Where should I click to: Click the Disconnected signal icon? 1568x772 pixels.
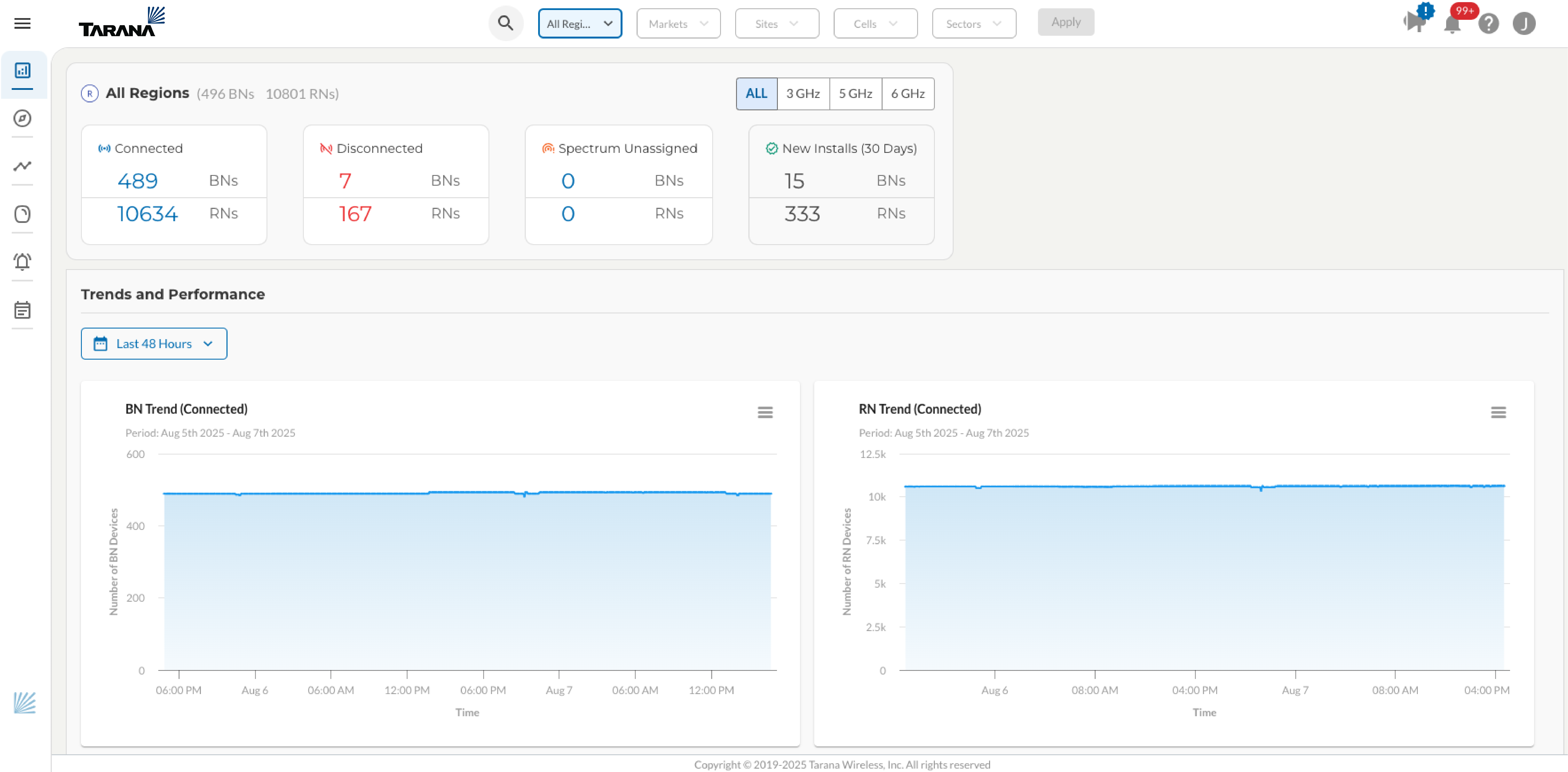326,148
